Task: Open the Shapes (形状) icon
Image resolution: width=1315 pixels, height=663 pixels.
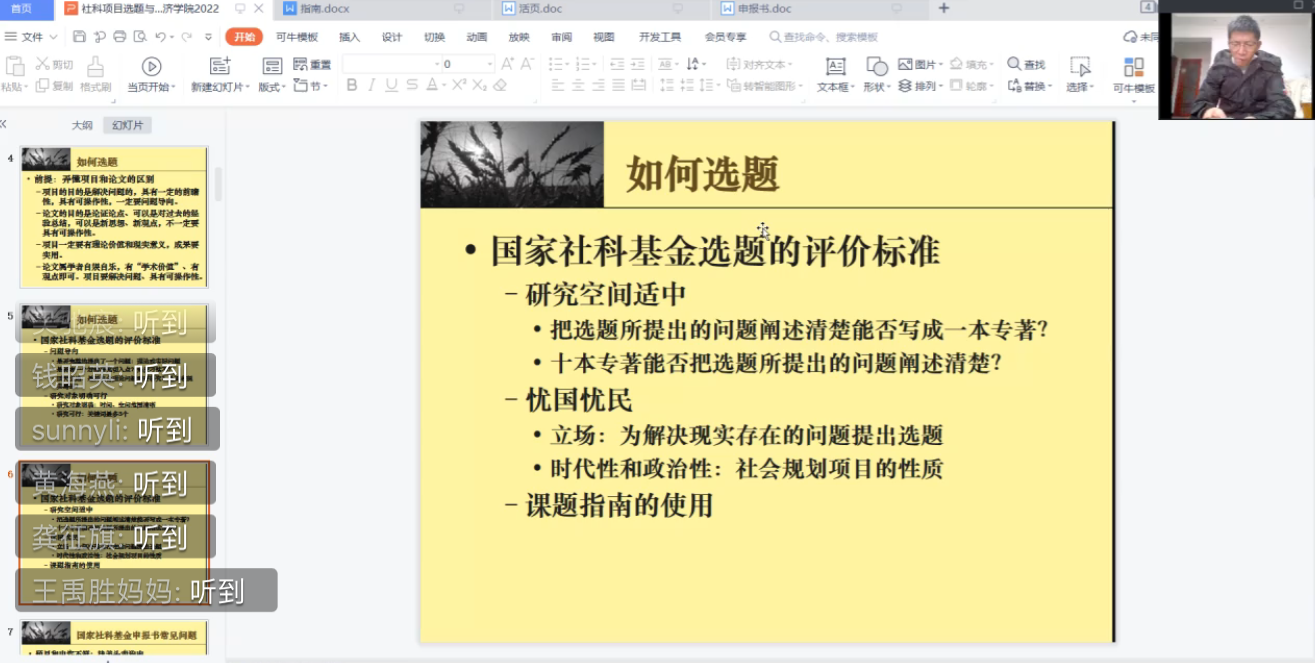Action: click(876, 66)
